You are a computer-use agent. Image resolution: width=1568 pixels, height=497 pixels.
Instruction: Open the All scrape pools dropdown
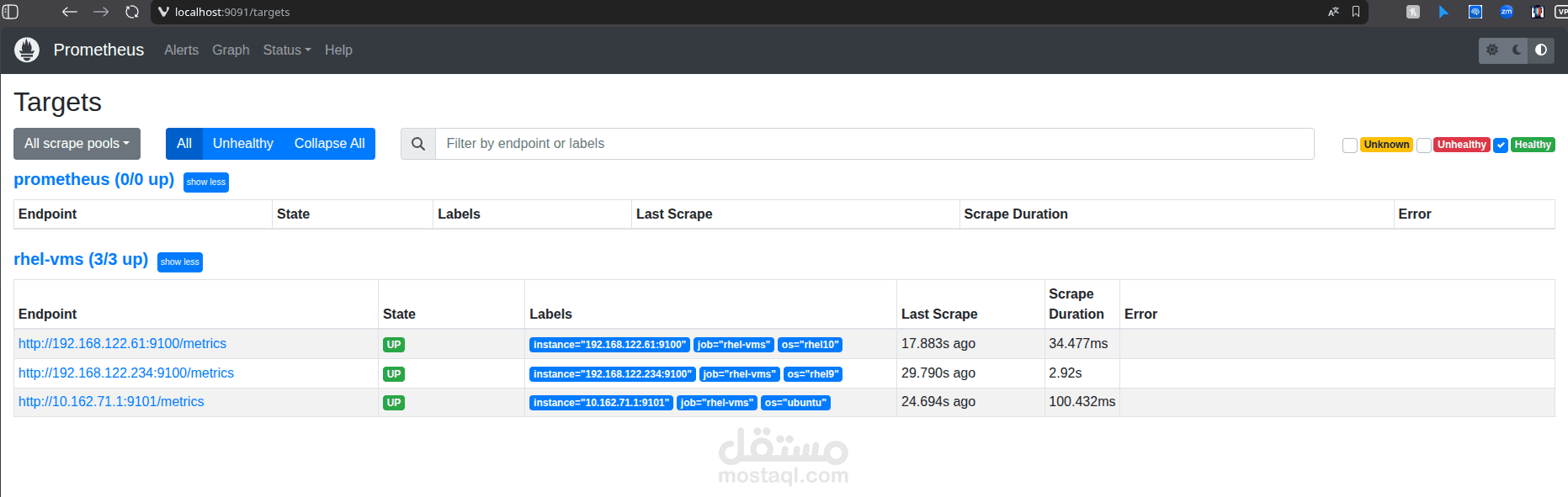77,144
